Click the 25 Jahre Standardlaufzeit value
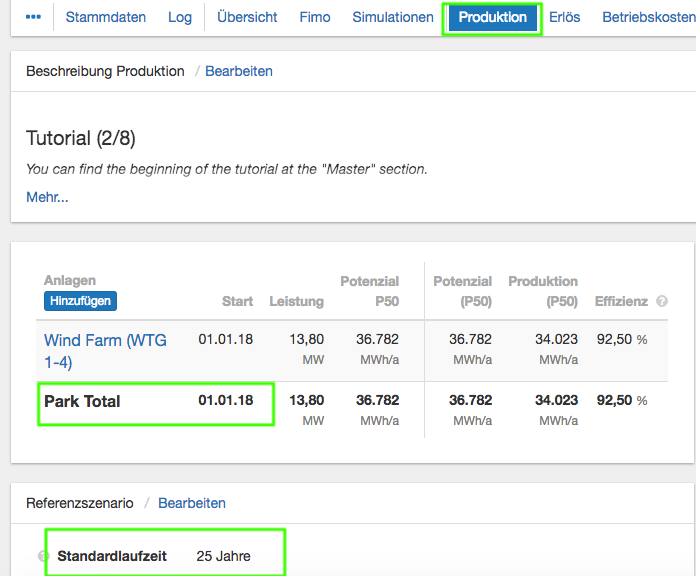This screenshot has width=696, height=576. pyautogui.click(x=223, y=556)
